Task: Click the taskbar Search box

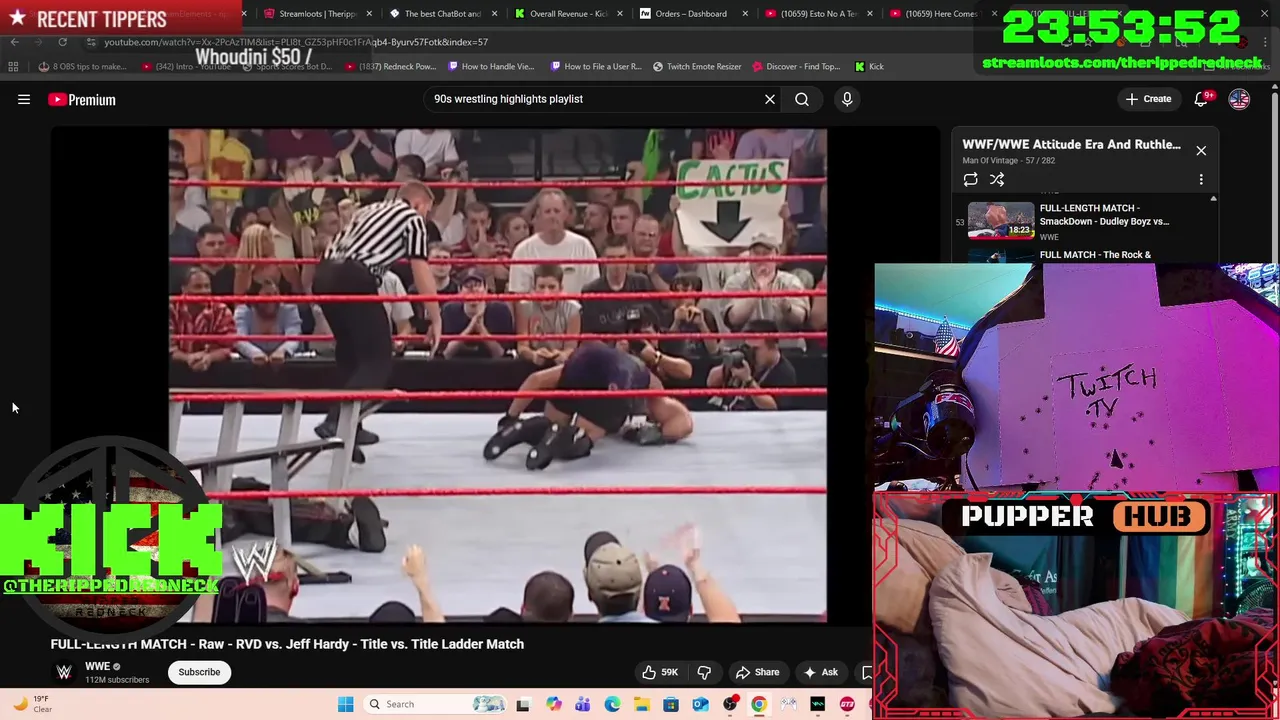Action: pos(435,704)
